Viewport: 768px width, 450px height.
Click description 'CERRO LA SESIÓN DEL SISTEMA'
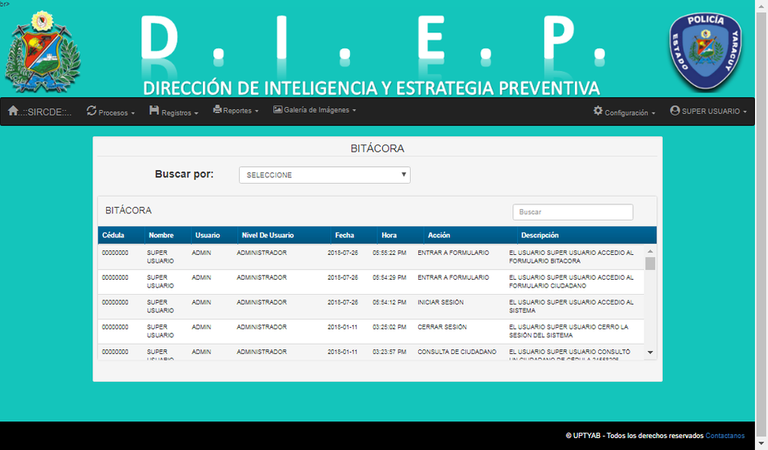click(569, 331)
